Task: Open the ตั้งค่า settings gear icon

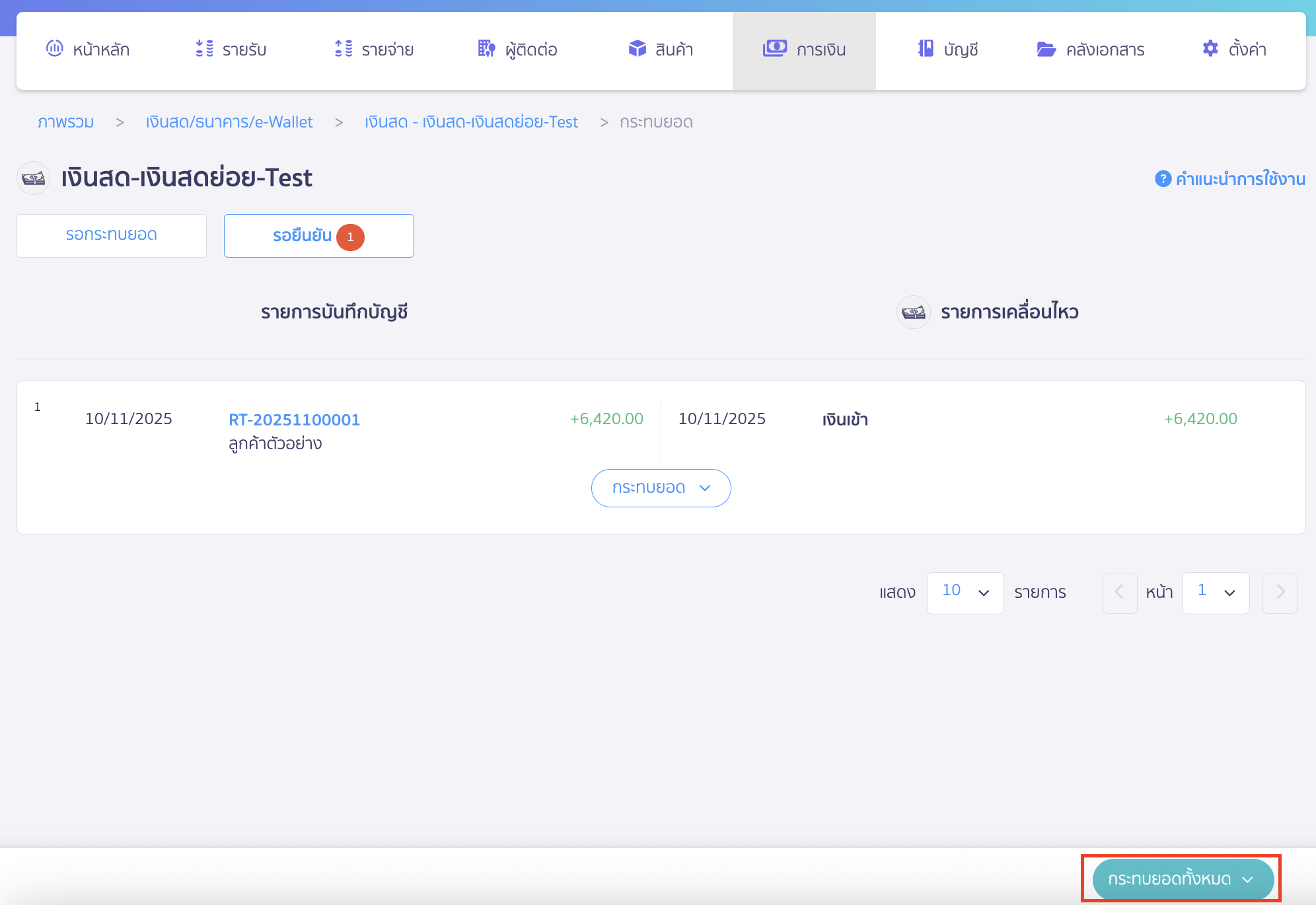Action: click(1210, 49)
